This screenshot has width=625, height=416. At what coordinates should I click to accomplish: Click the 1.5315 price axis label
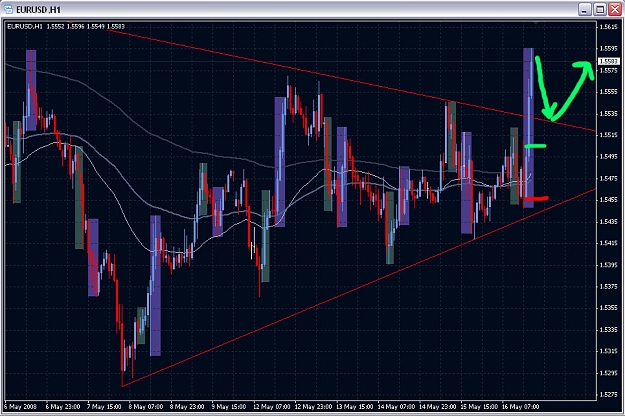tap(609, 351)
